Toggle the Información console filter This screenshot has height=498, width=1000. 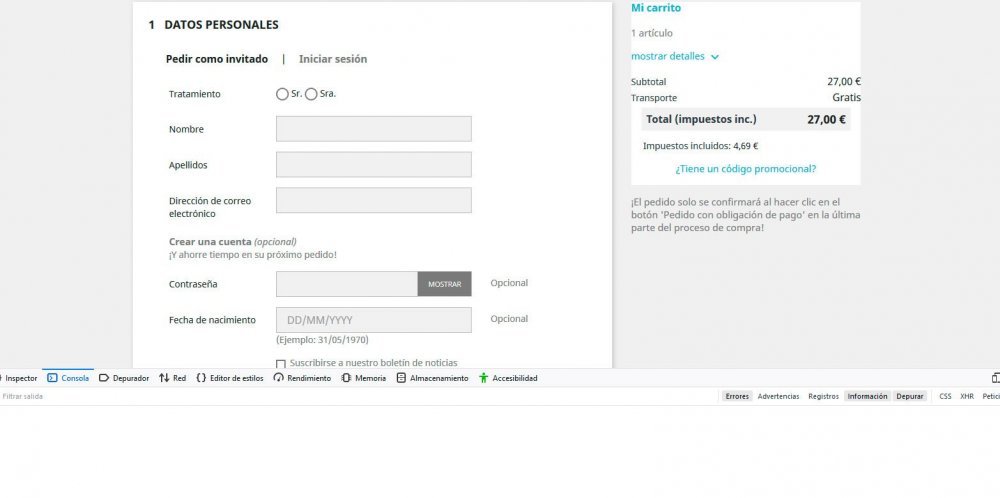[867, 397]
